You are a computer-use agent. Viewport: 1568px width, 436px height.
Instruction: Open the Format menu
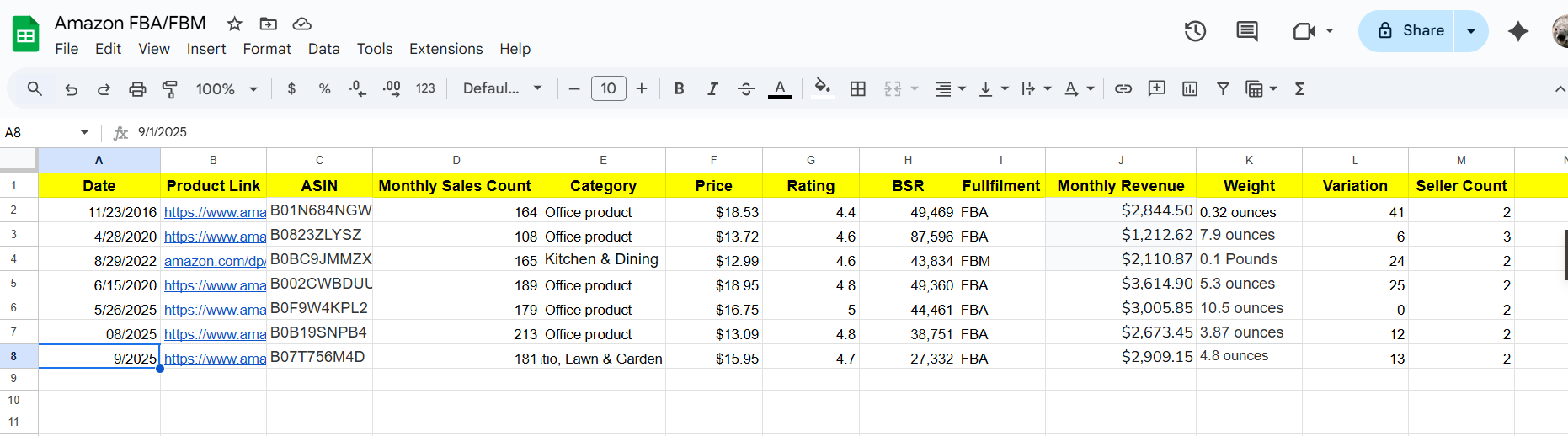pyautogui.click(x=267, y=49)
